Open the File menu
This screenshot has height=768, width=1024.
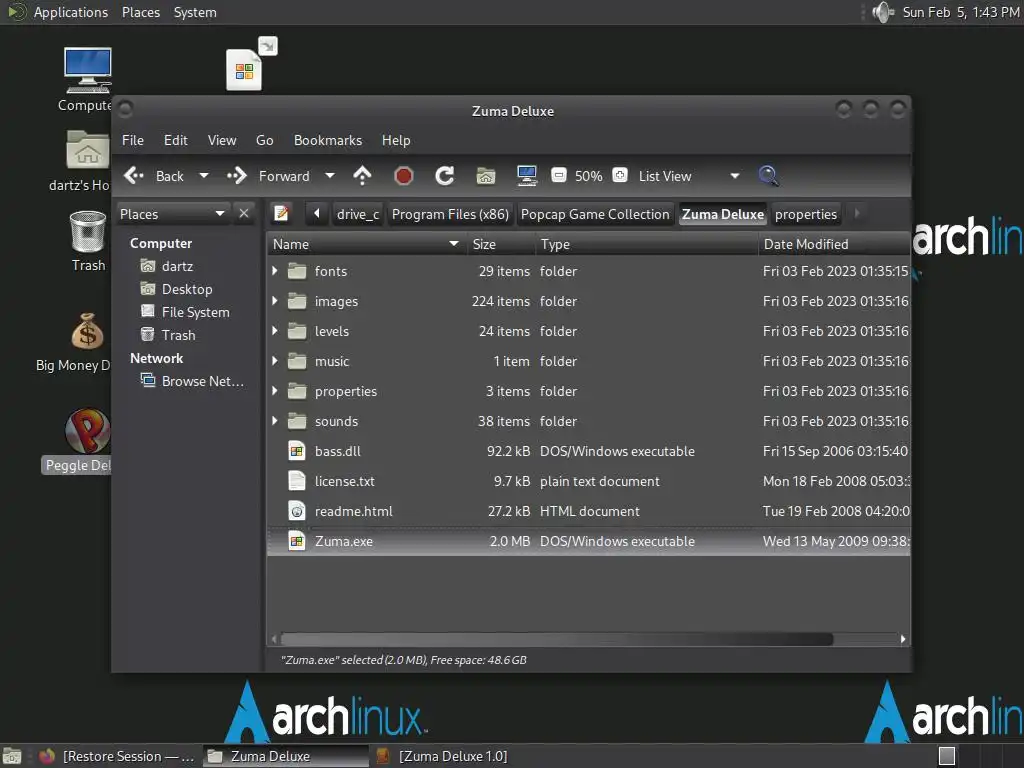point(133,140)
